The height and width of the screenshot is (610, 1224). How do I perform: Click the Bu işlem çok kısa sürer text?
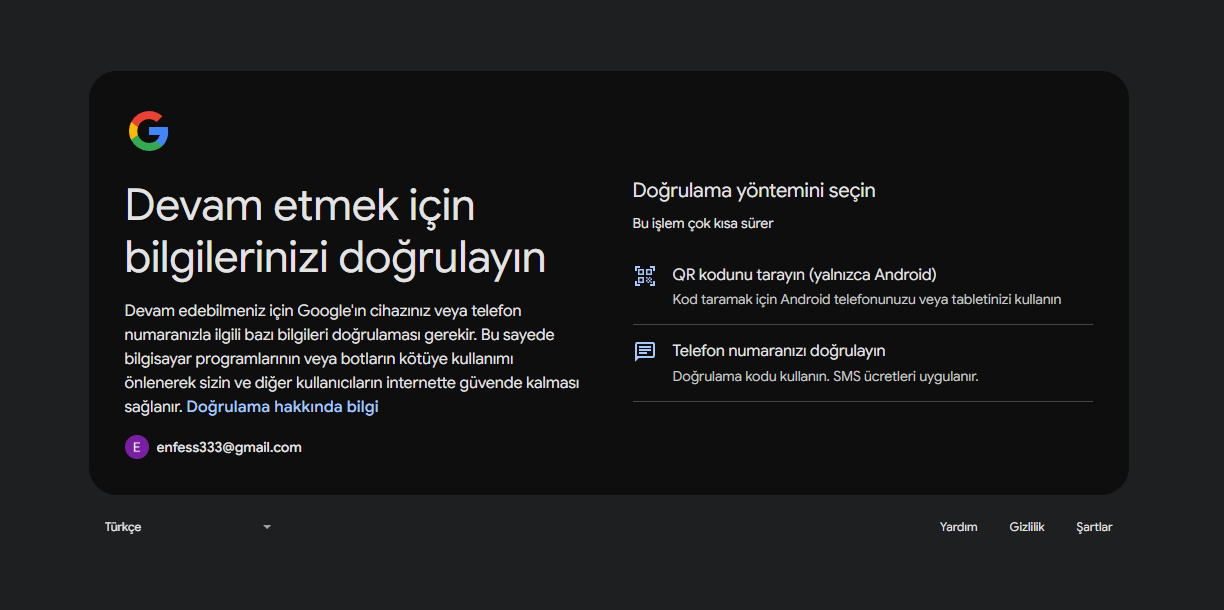point(703,223)
